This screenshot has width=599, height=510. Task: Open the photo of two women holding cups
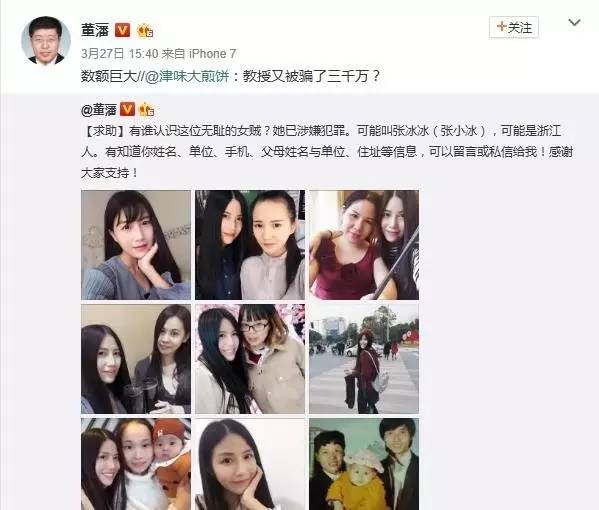(136, 359)
